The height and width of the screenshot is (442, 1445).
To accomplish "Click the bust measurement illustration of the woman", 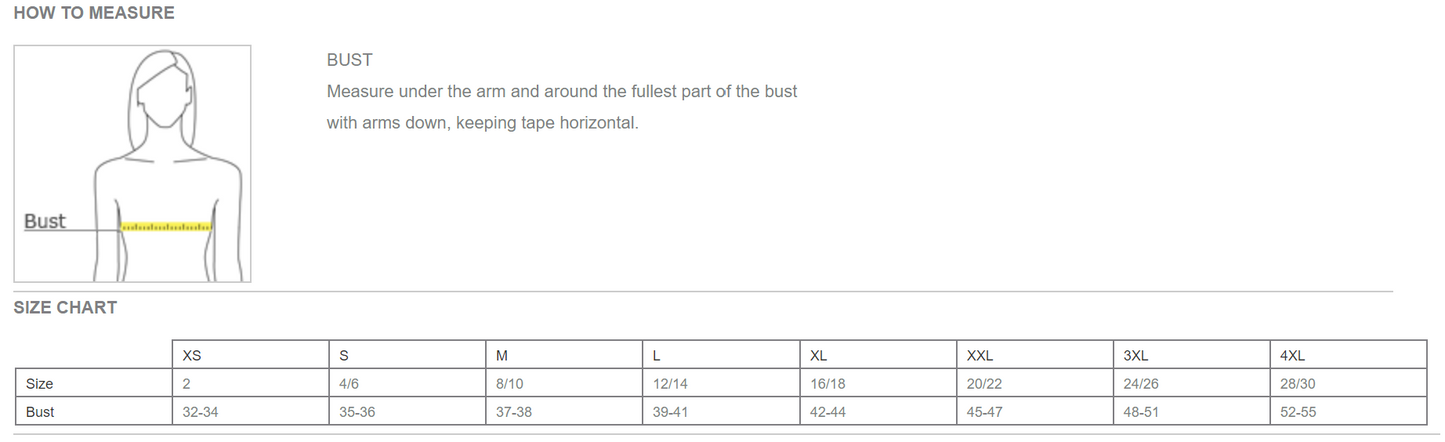I will (132, 163).
